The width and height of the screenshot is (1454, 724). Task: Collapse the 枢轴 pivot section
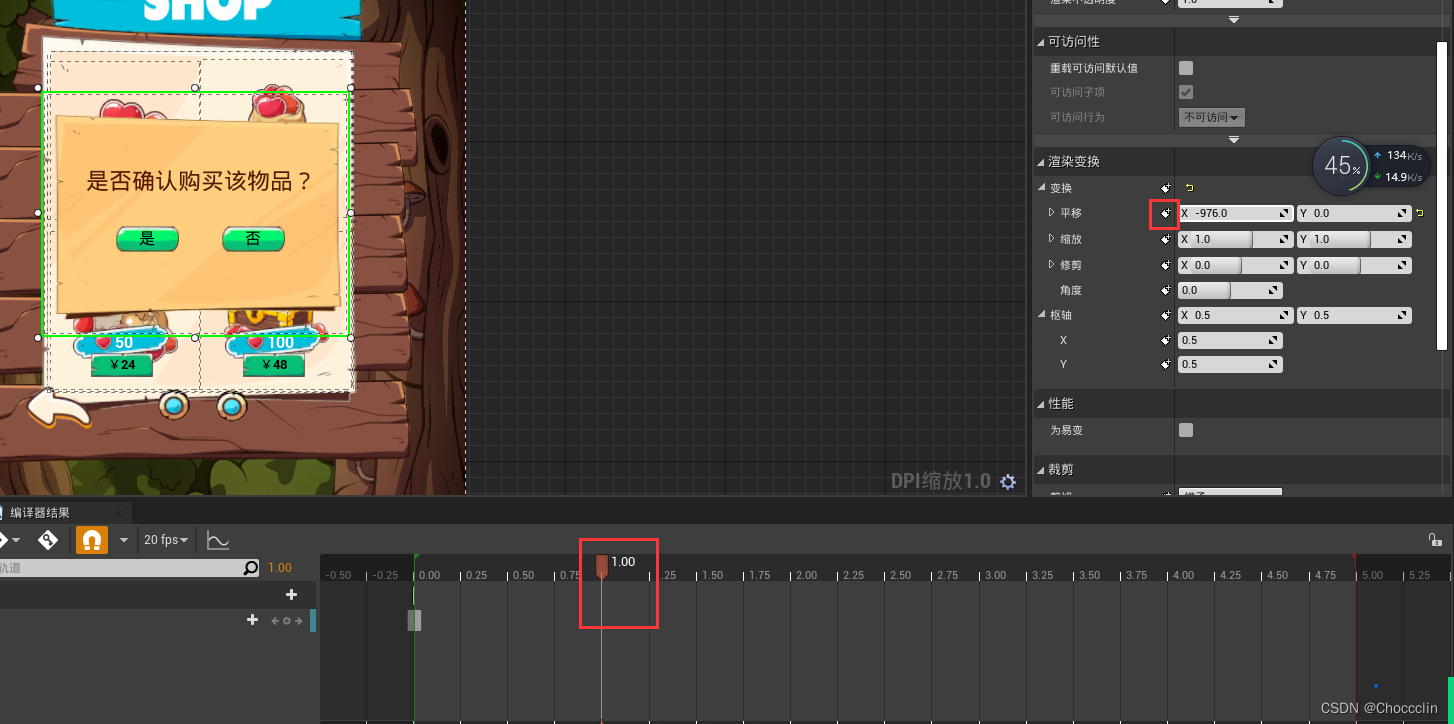(x=1041, y=315)
